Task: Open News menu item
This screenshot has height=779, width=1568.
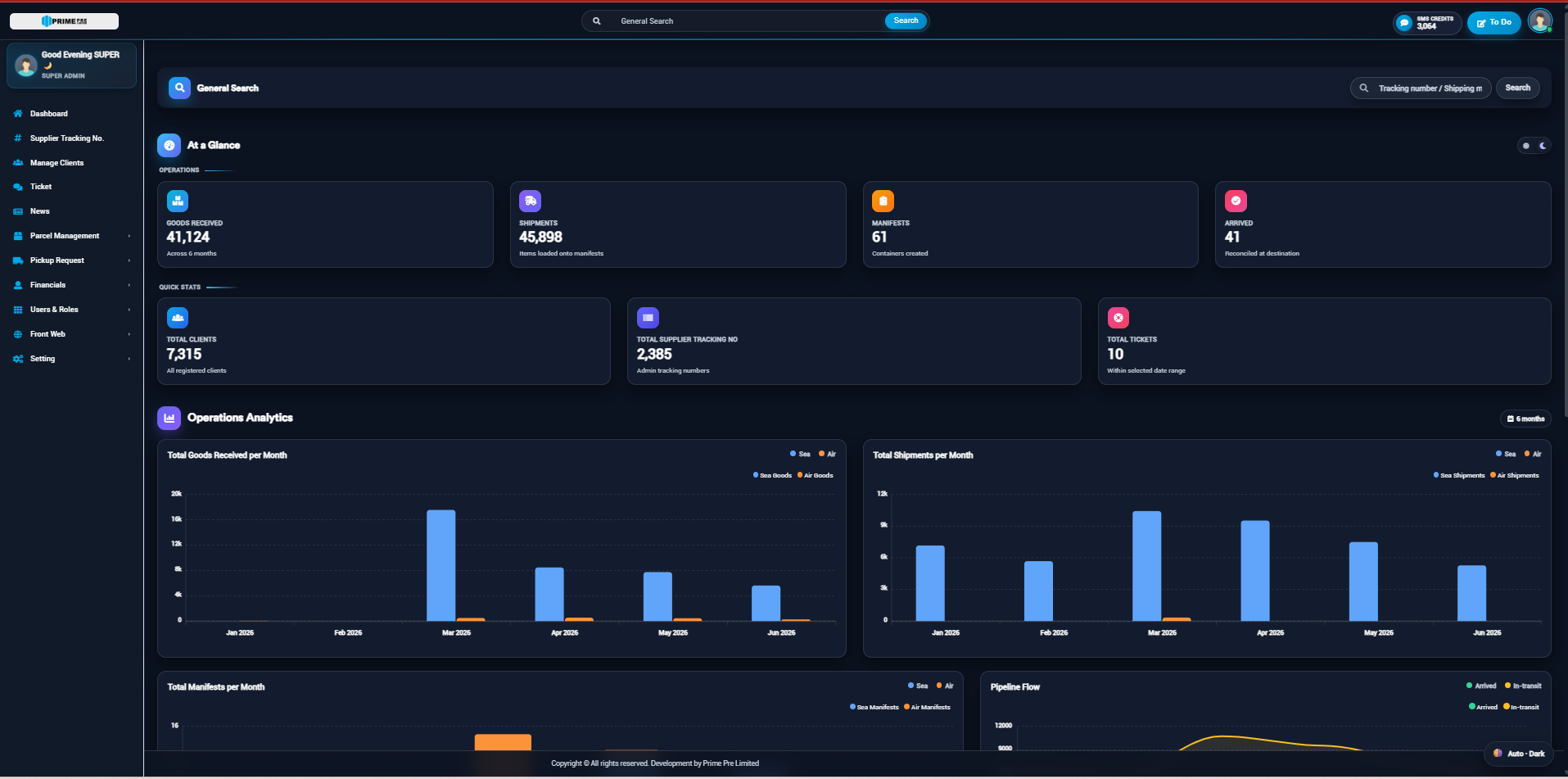Action: coord(72,211)
